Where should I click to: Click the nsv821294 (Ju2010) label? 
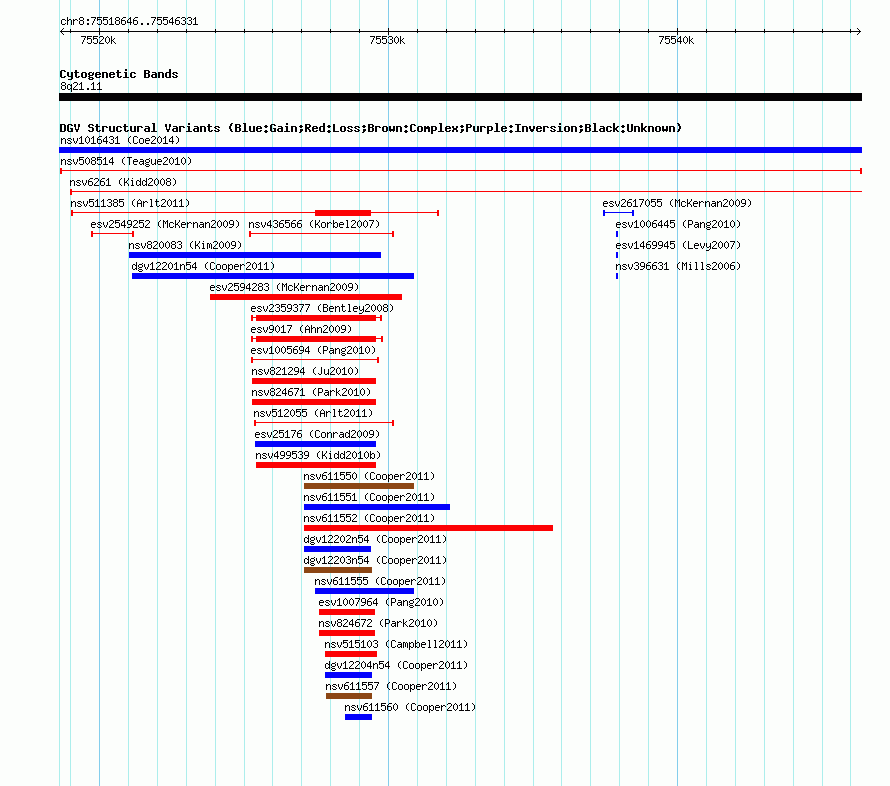[305, 371]
